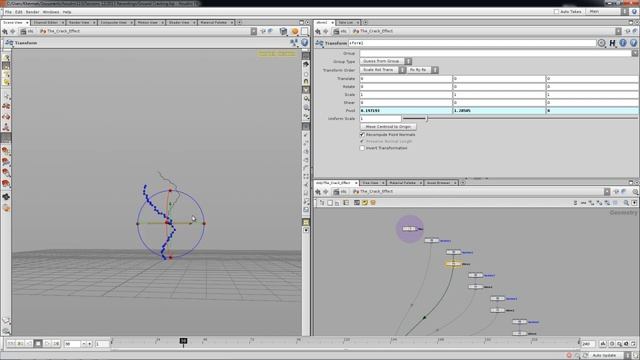Open the Render menu
The image size is (640, 360).
point(33,12)
